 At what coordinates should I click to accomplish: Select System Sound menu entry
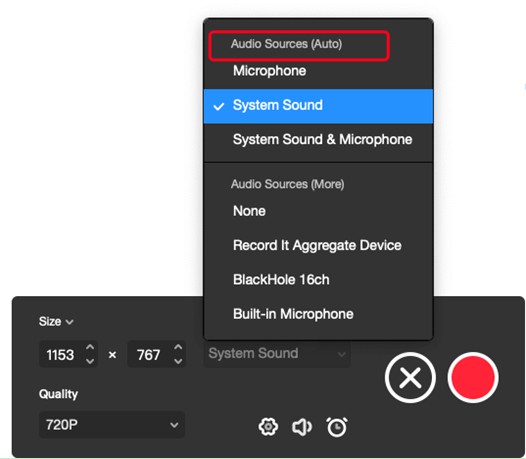coord(318,106)
